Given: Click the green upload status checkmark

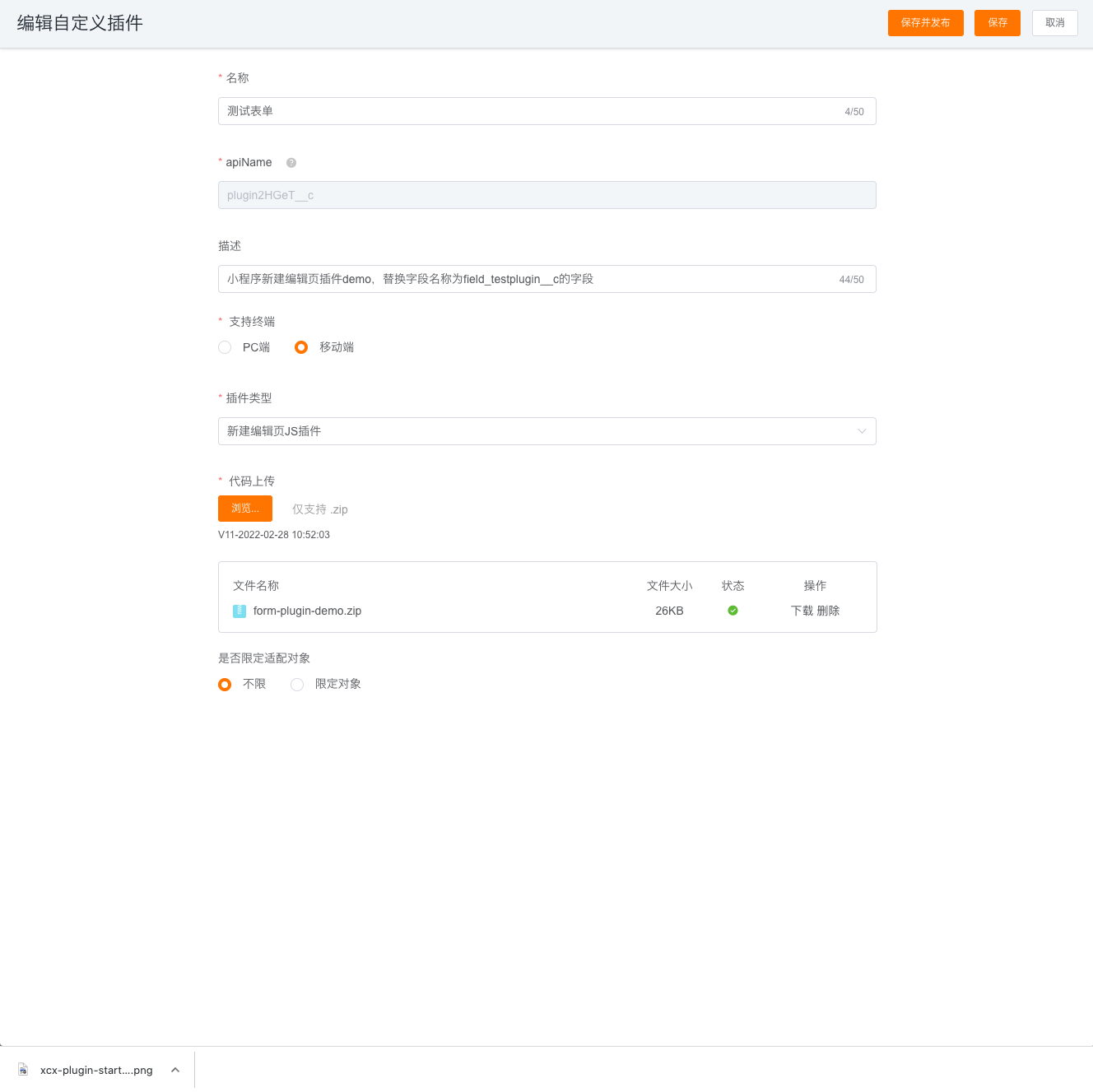Looking at the screenshot, I should click(x=733, y=611).
